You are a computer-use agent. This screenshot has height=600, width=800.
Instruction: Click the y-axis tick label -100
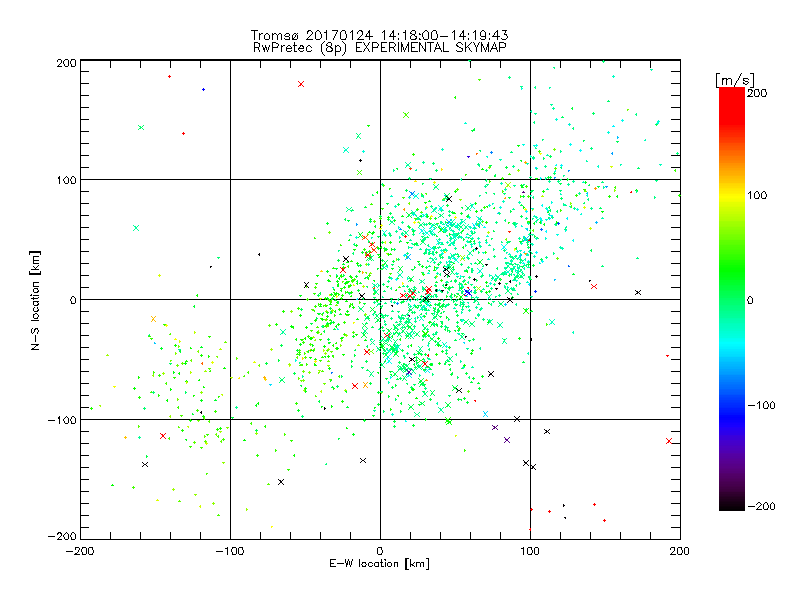[x=62, y=420]
